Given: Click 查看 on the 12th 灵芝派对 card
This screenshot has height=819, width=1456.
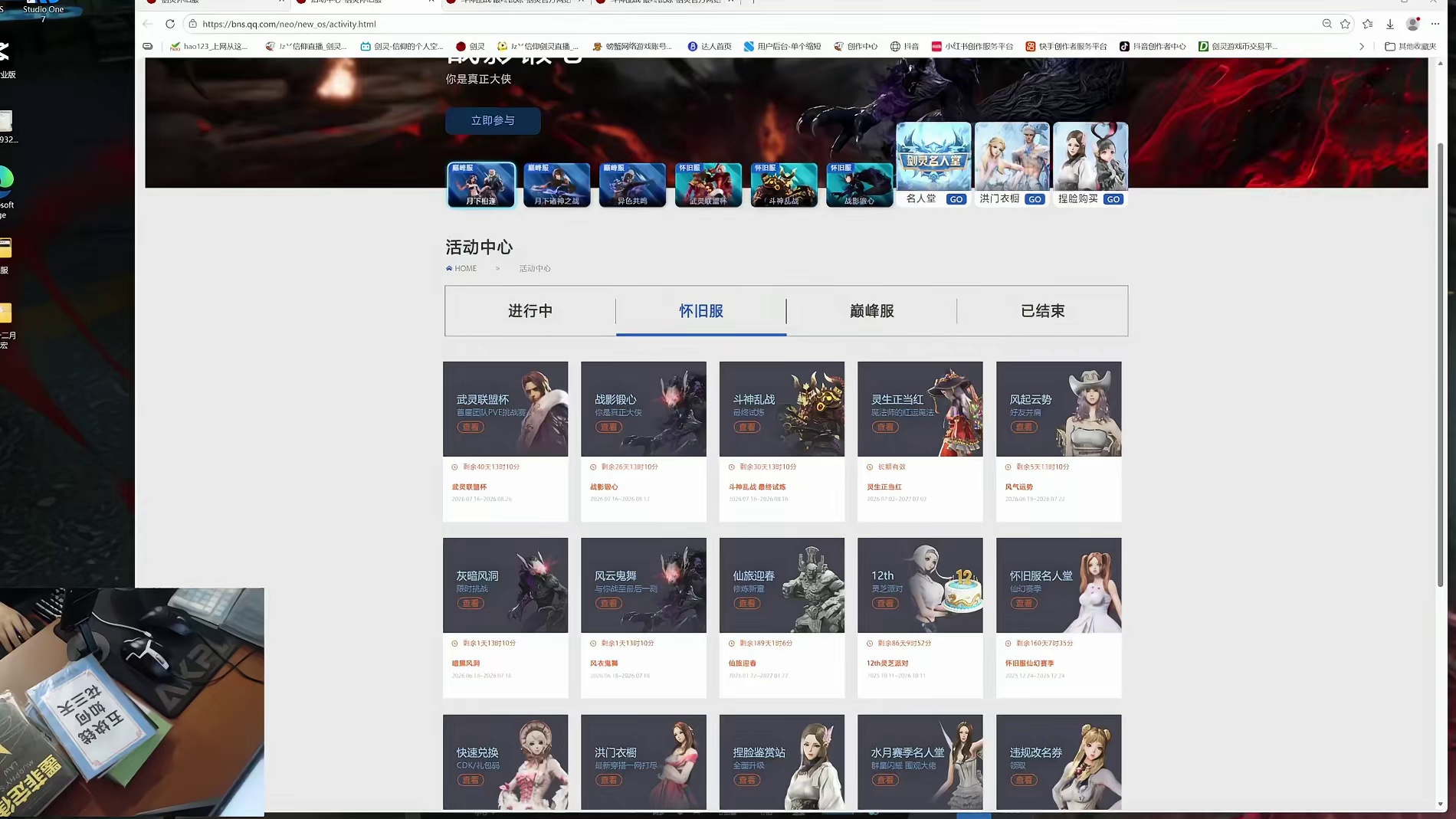Looking at the screenshot, I should (x=885, y=603).
